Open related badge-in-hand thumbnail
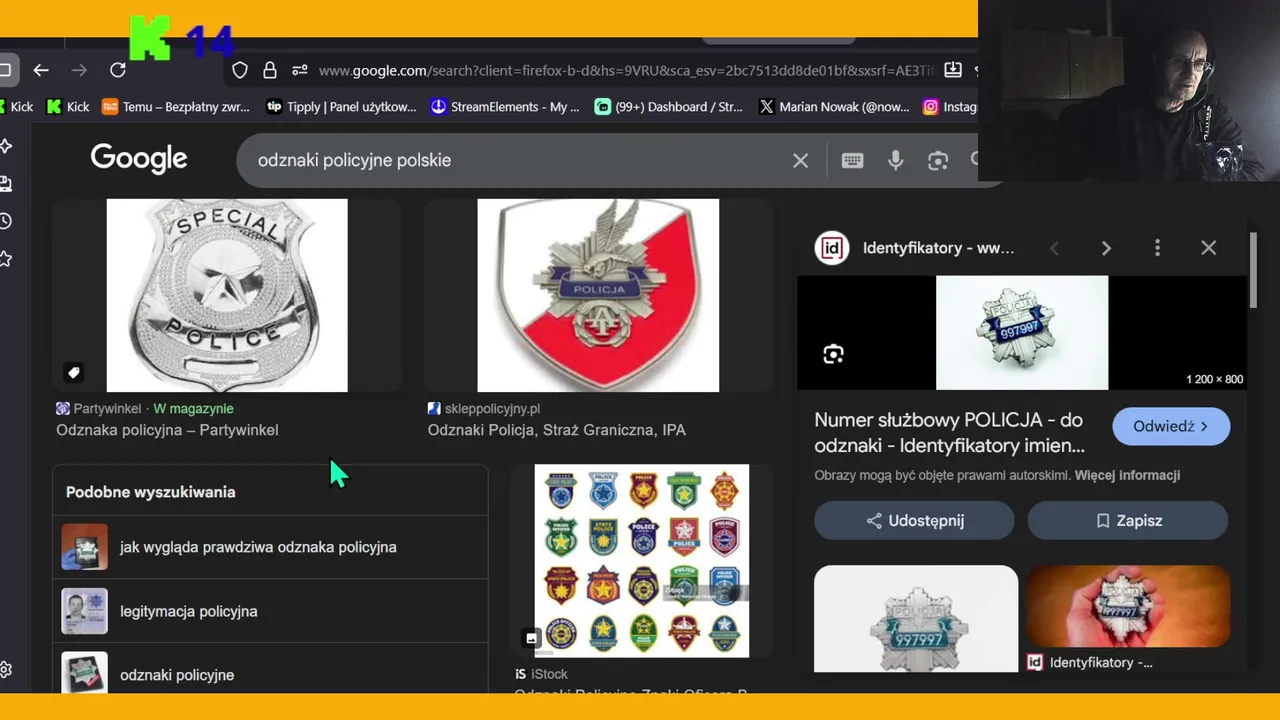 coord(1128,607)
